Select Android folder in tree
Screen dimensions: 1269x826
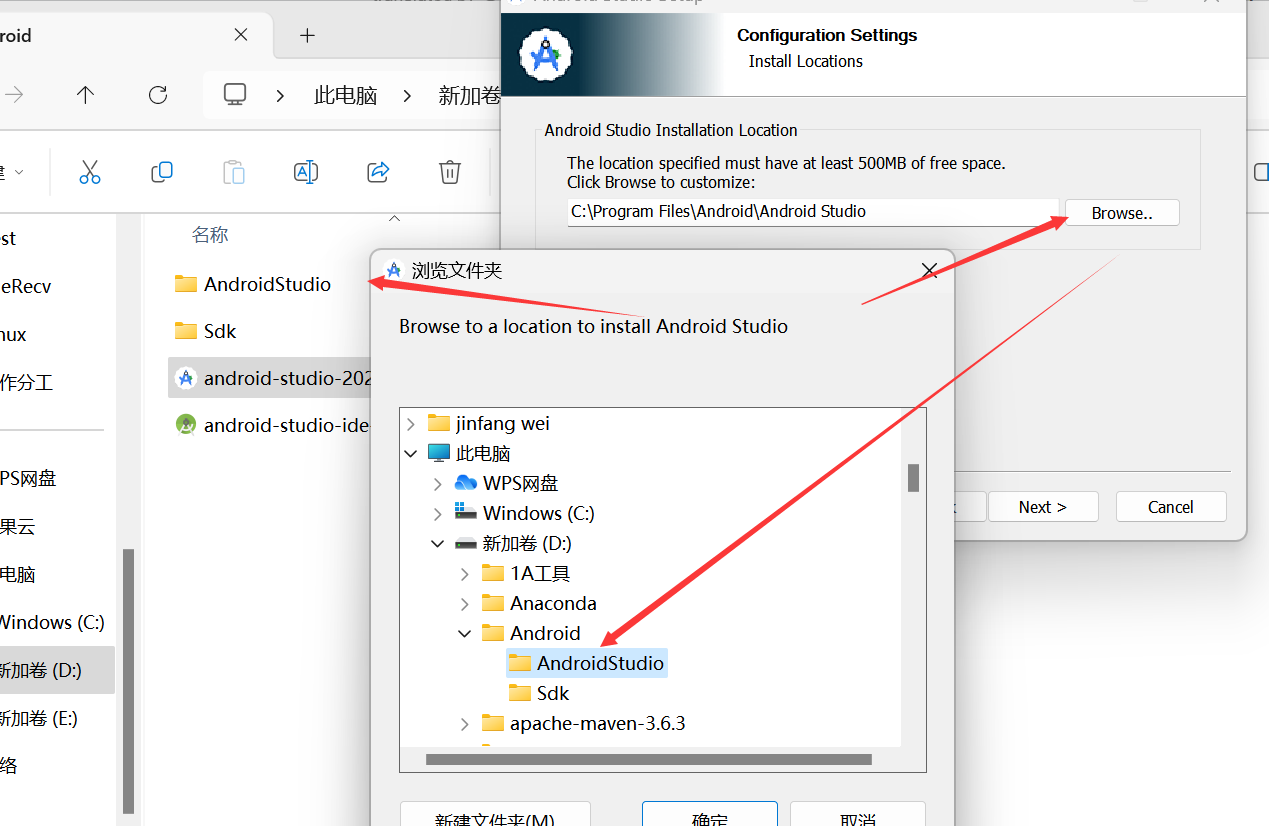(x=531, y=633)
